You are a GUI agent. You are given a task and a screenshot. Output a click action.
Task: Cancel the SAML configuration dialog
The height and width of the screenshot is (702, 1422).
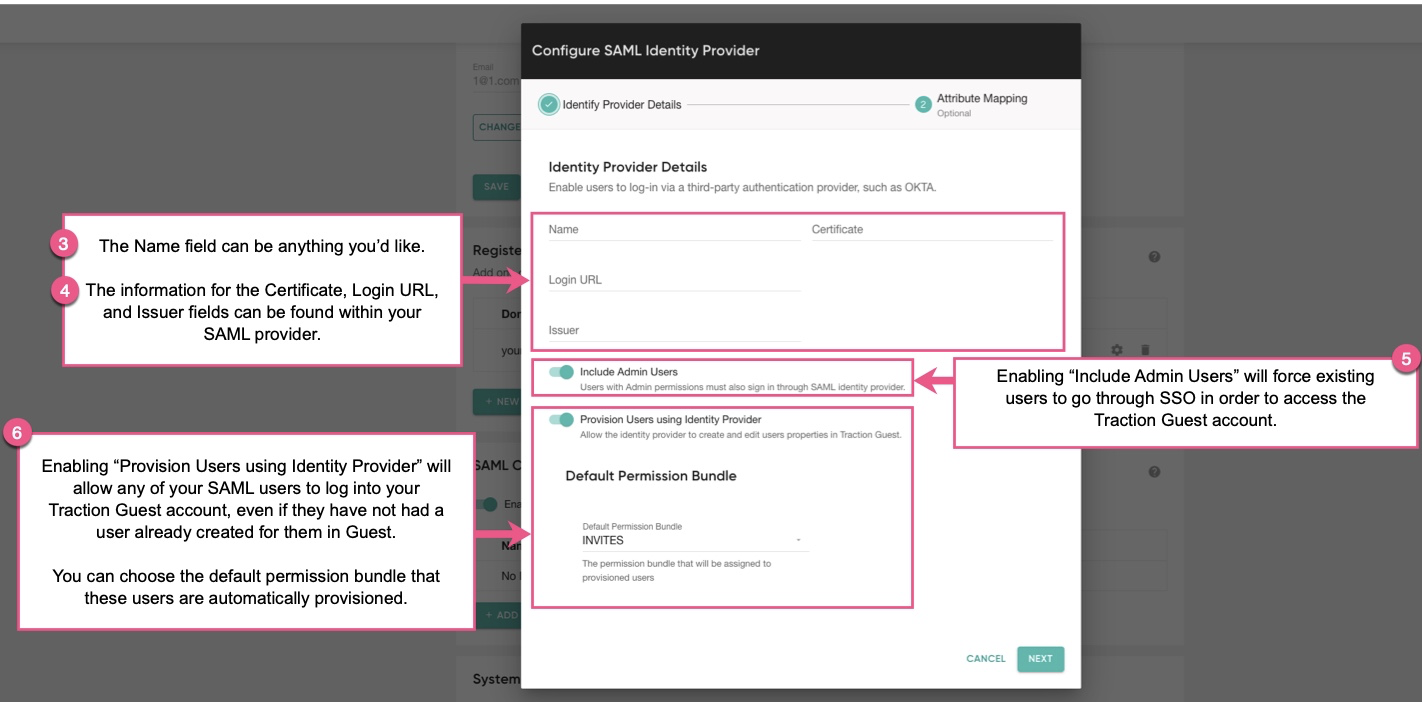(x=985, y=659)
